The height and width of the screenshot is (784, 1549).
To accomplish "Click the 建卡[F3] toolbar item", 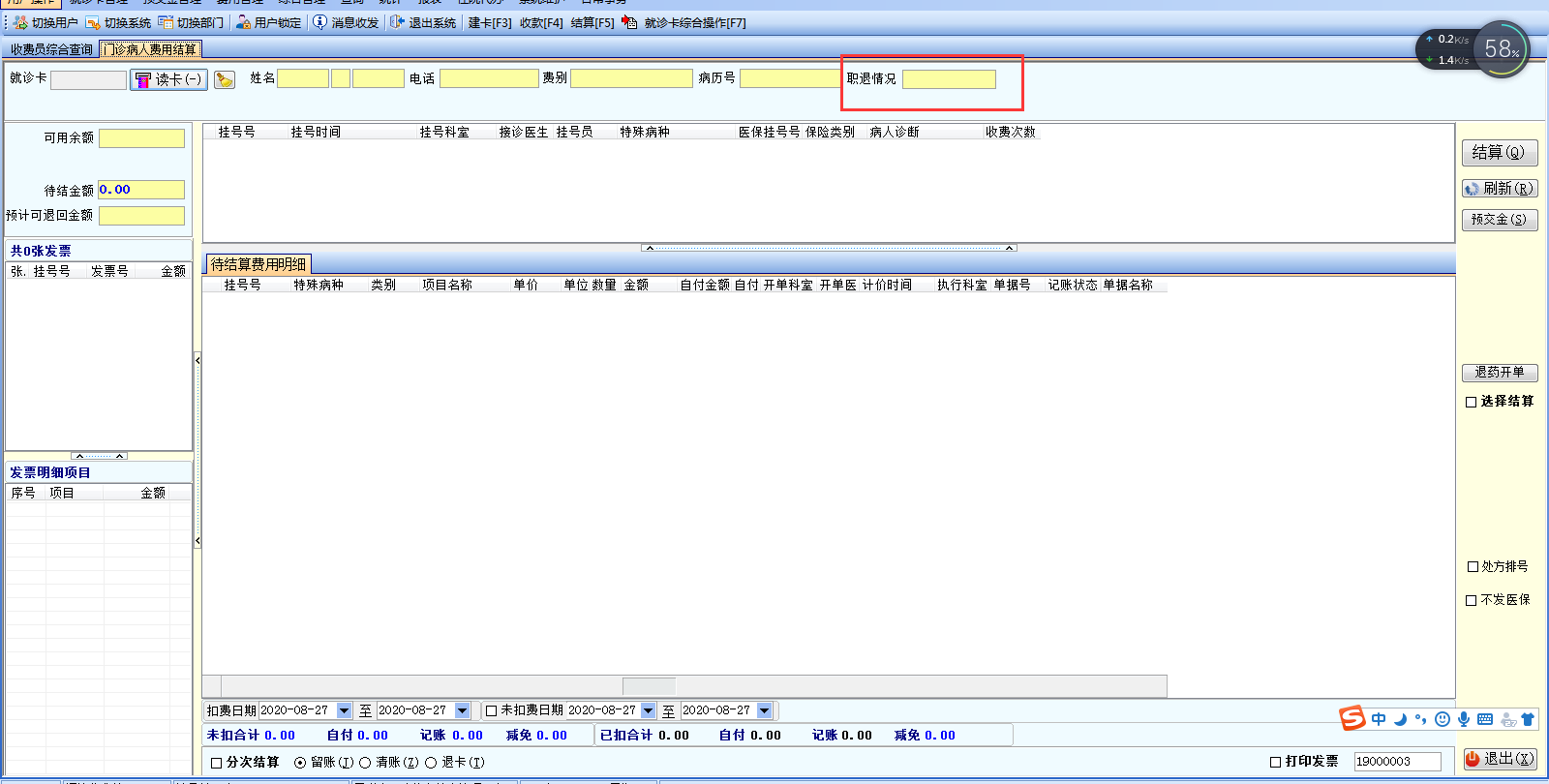I will 490,22.
